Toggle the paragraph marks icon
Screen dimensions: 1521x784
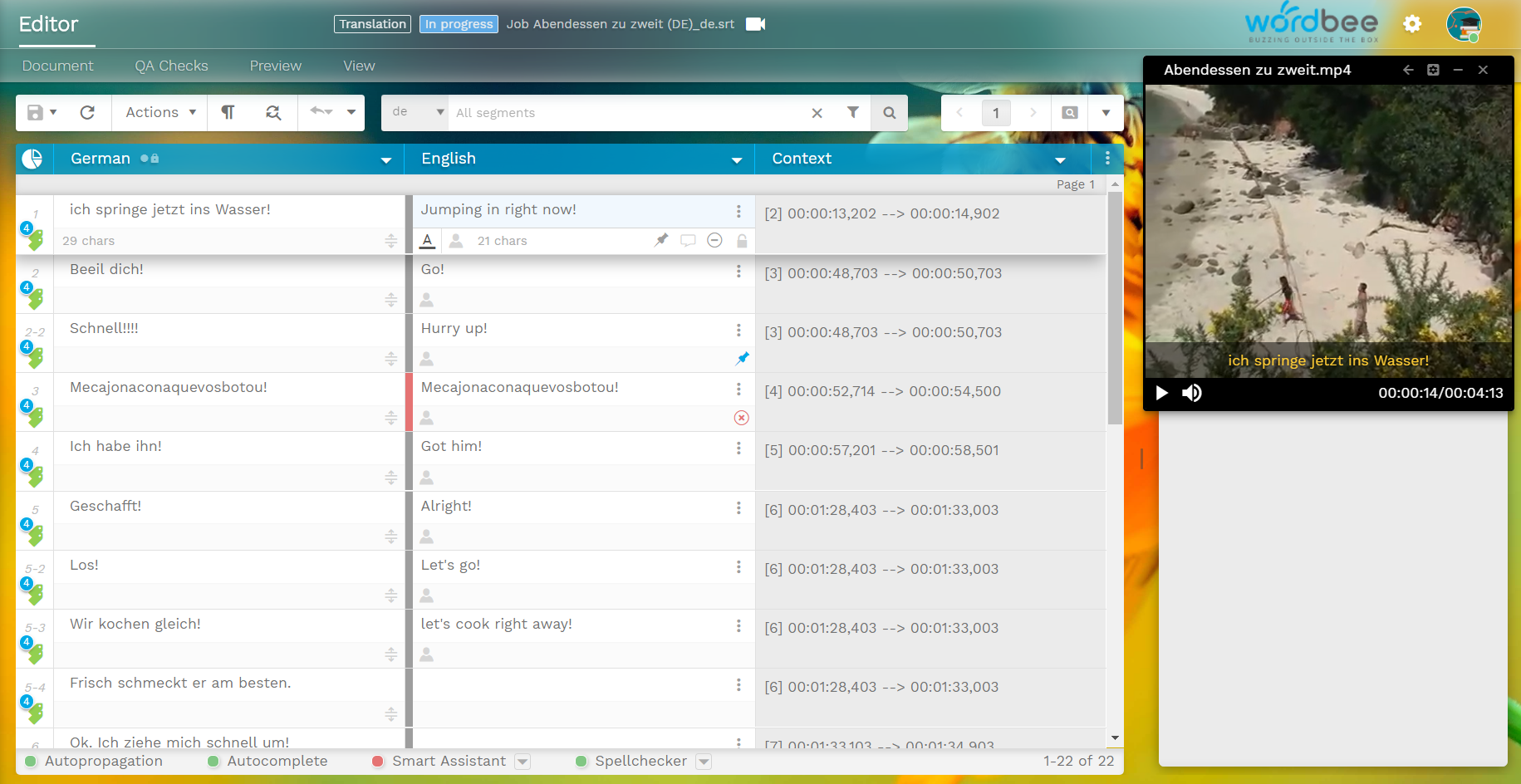coord(228,112)
